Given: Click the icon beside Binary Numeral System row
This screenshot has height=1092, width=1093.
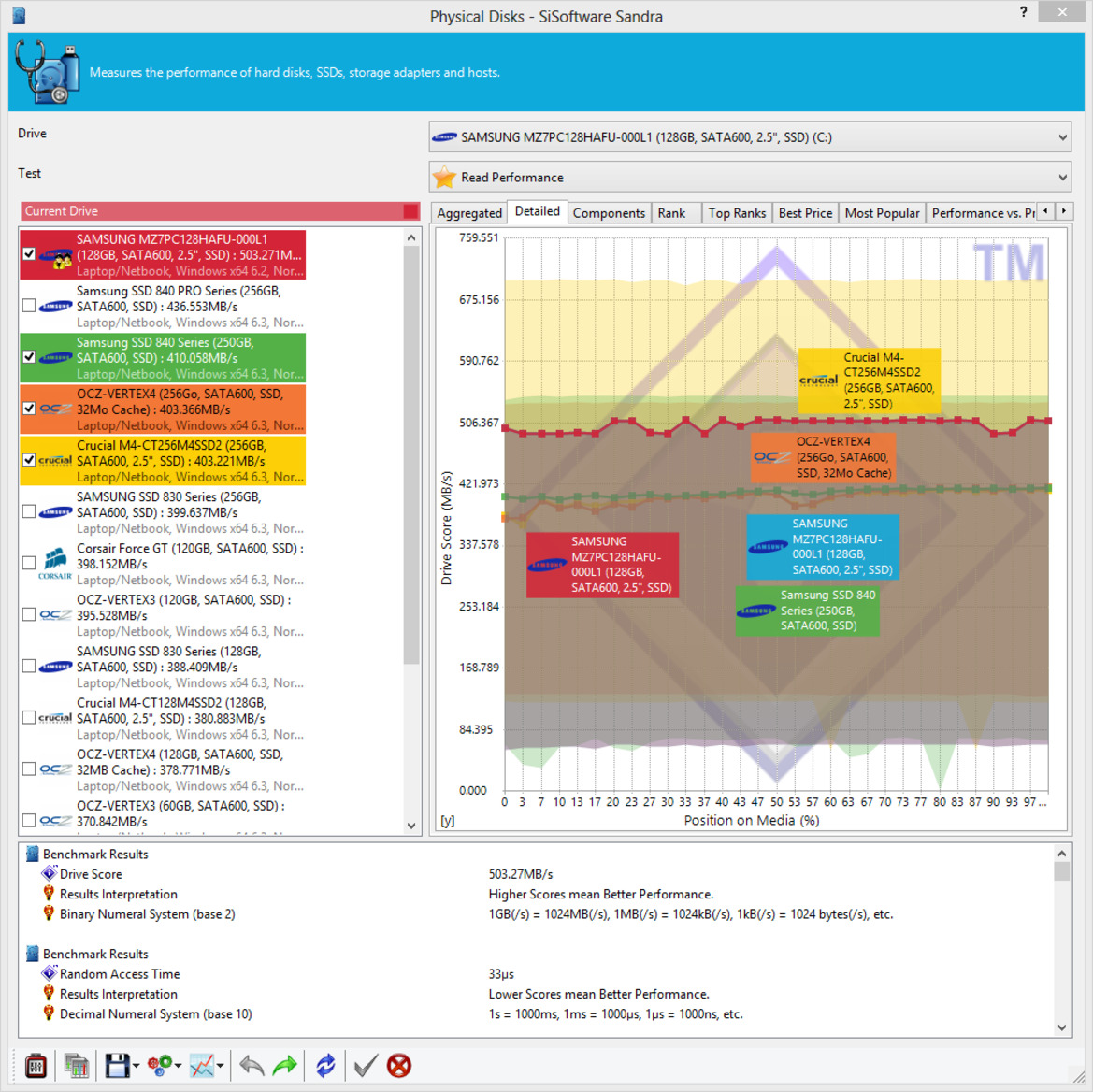Looking at the screenshot, I should pos(49,913).
